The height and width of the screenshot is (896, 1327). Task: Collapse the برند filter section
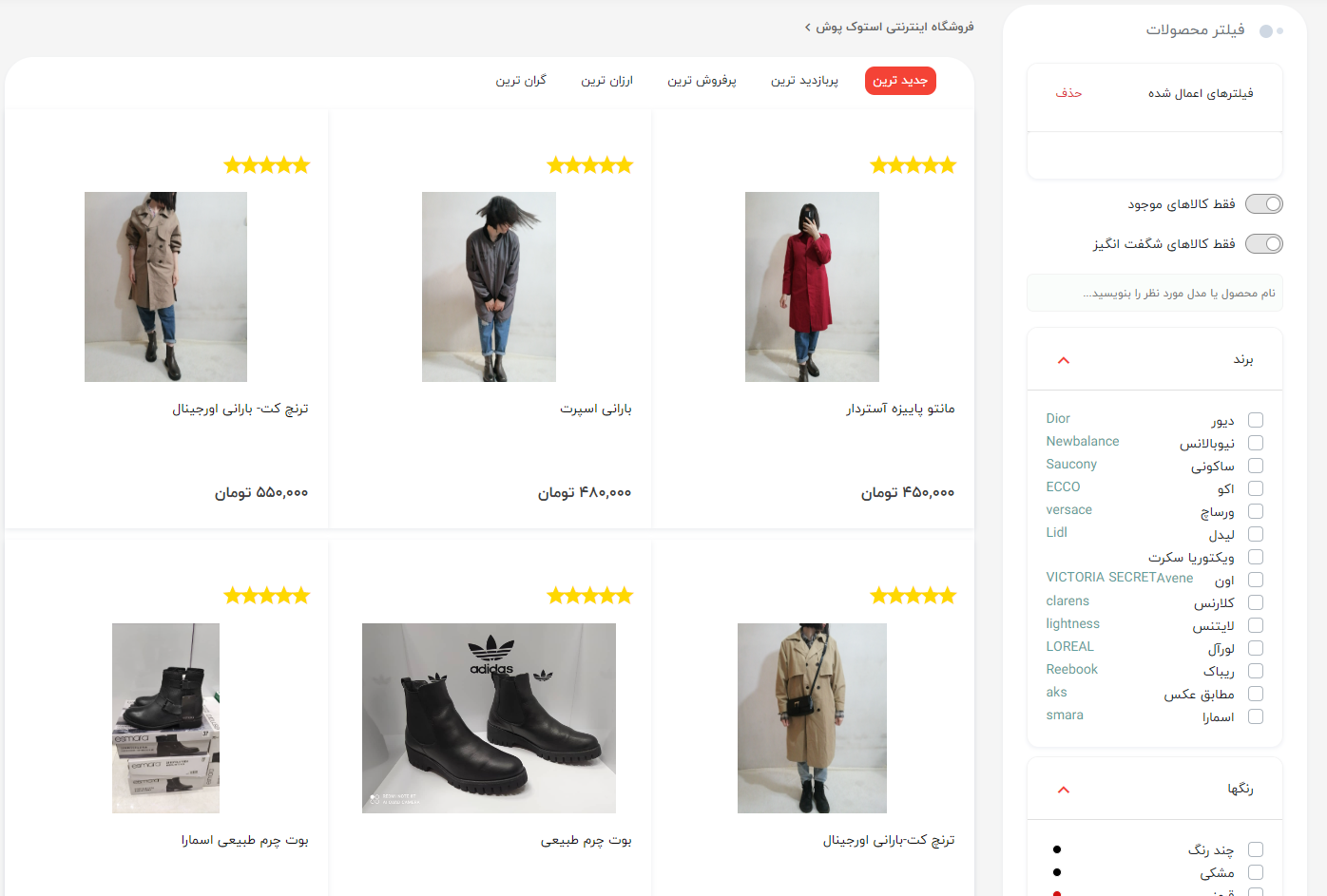(x=1064, y=360)
